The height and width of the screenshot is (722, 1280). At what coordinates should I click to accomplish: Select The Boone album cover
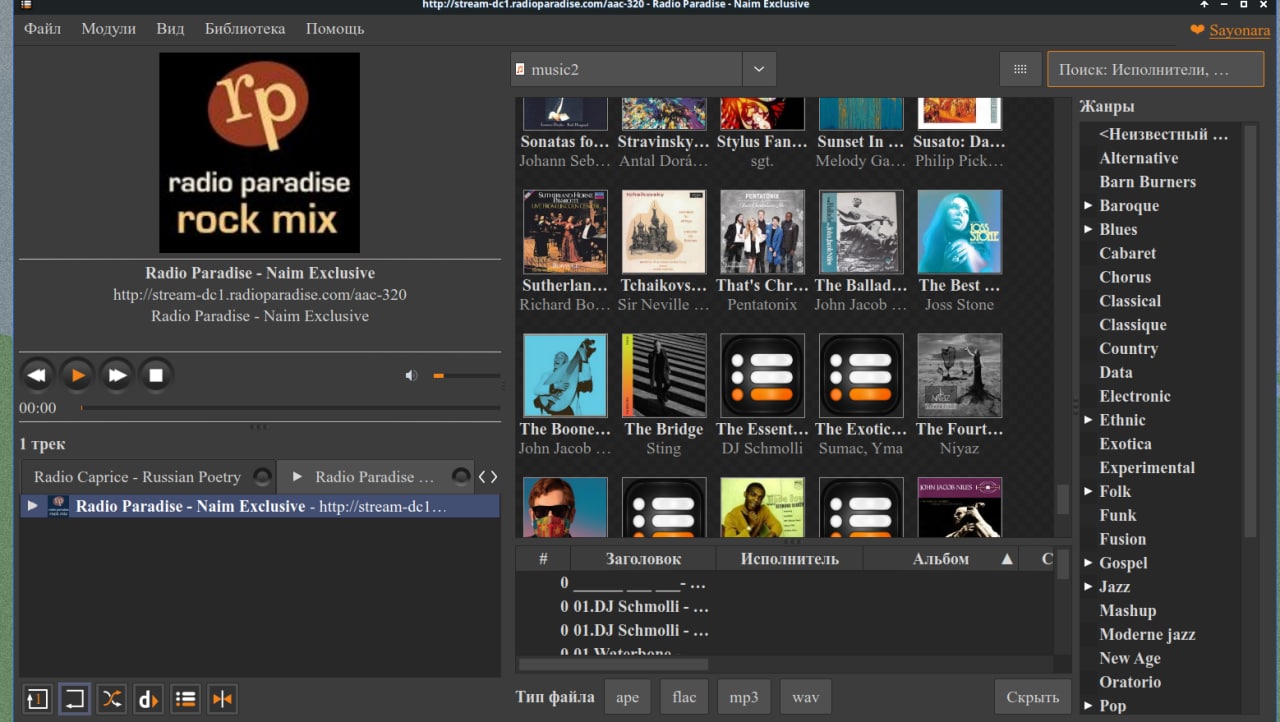(565, 376)
